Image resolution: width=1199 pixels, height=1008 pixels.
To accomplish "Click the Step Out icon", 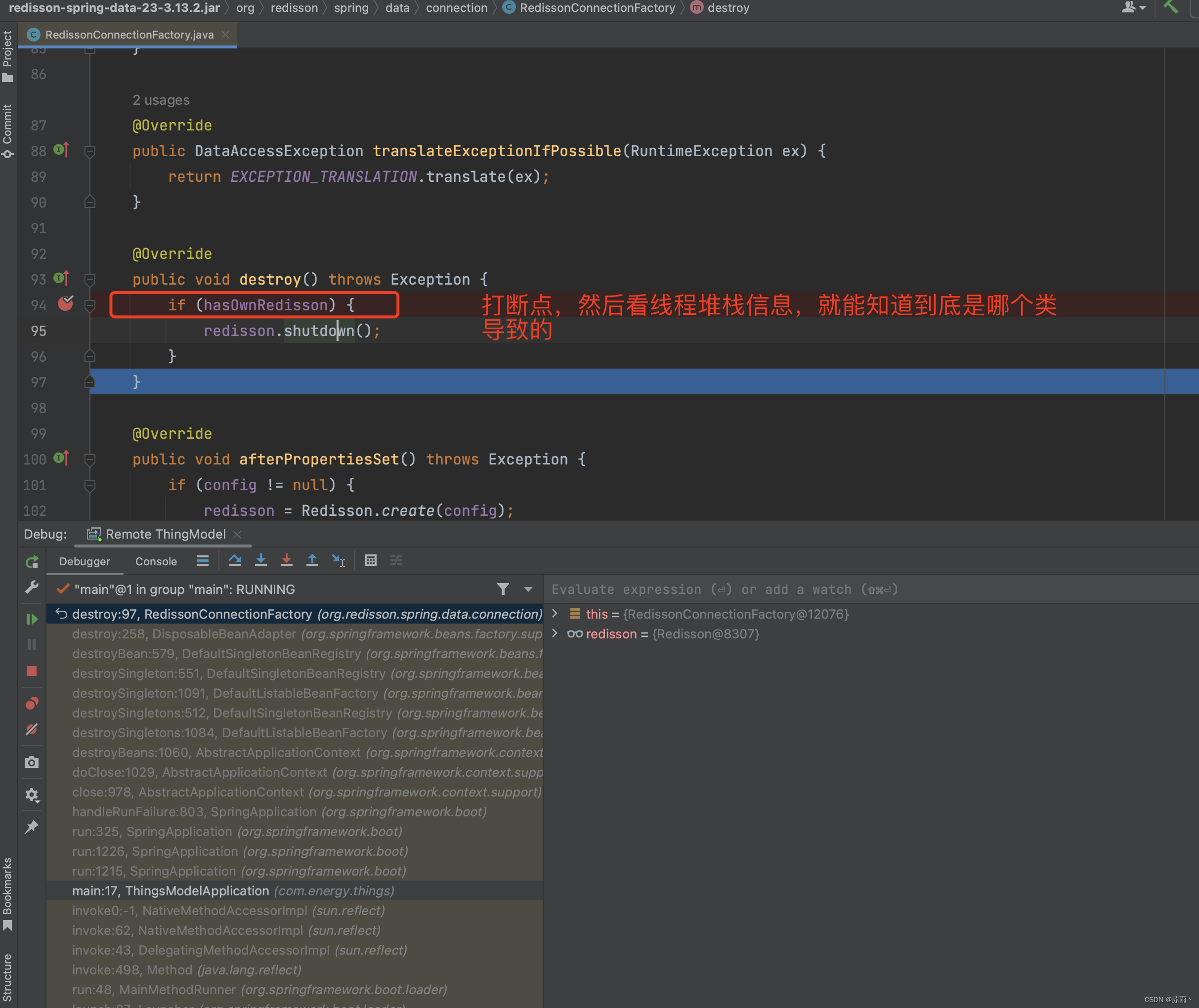I will (x=312, y=560).
